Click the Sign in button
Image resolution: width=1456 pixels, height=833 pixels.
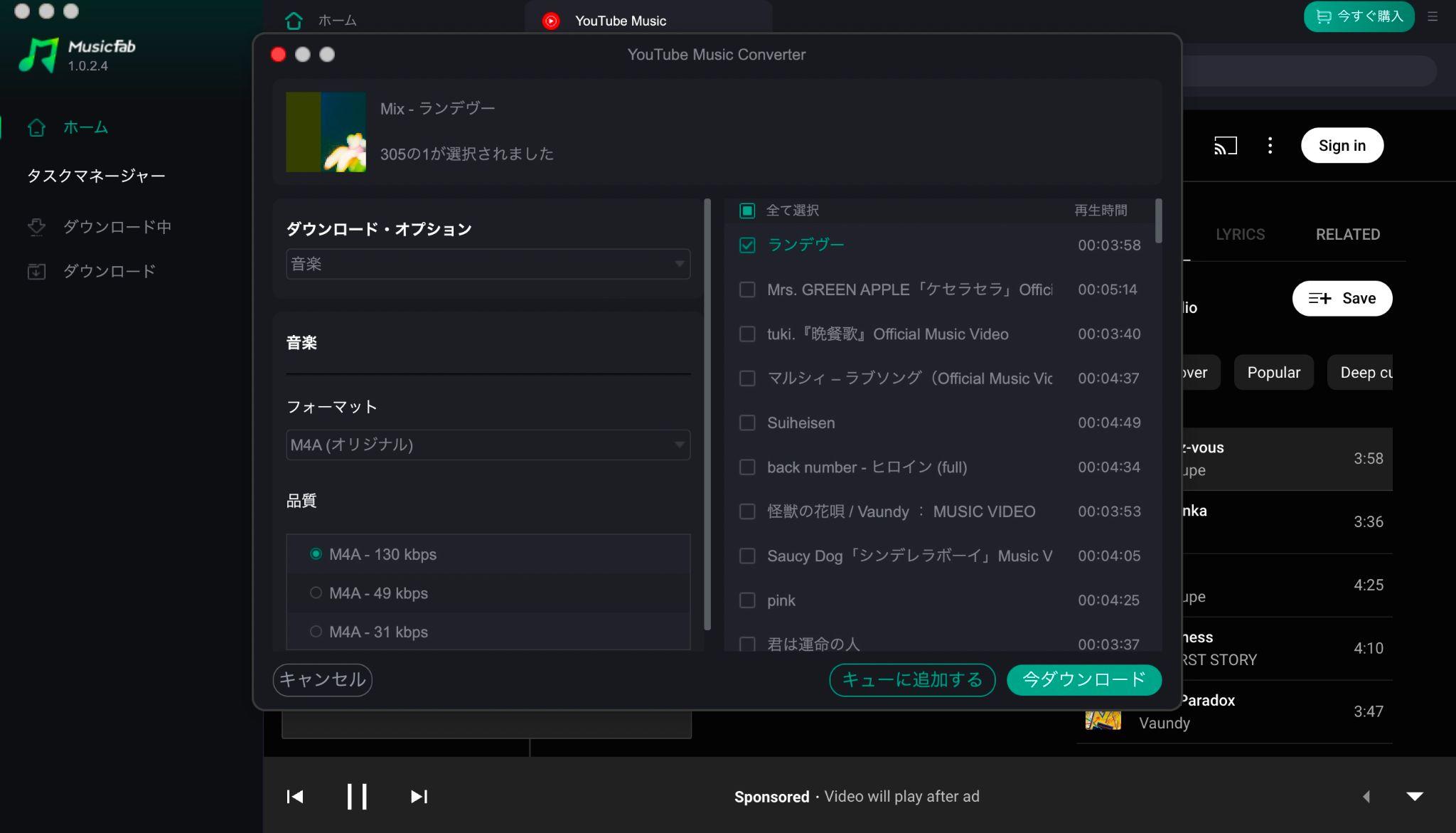tap(1342, 146)
